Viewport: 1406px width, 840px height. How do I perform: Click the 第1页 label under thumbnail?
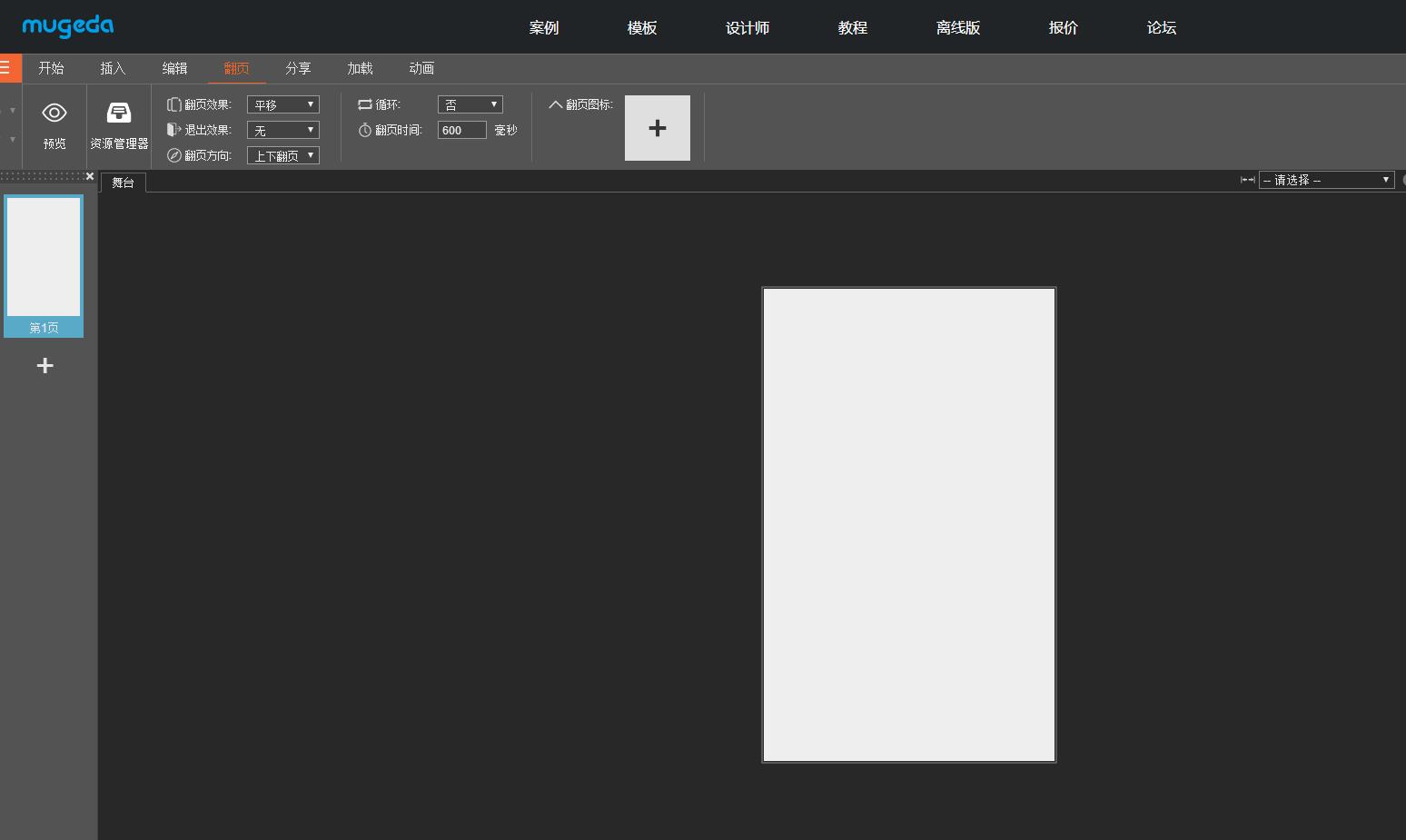coord(44,328)
